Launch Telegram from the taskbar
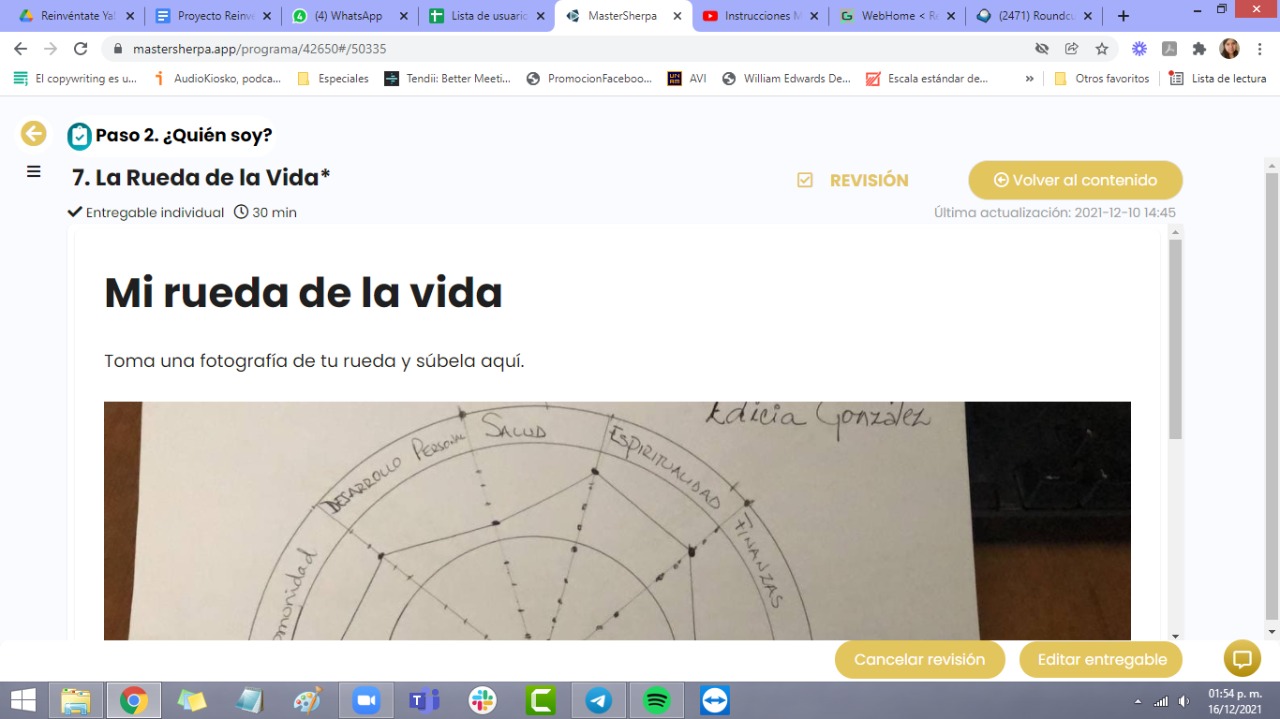 [599, 701]
